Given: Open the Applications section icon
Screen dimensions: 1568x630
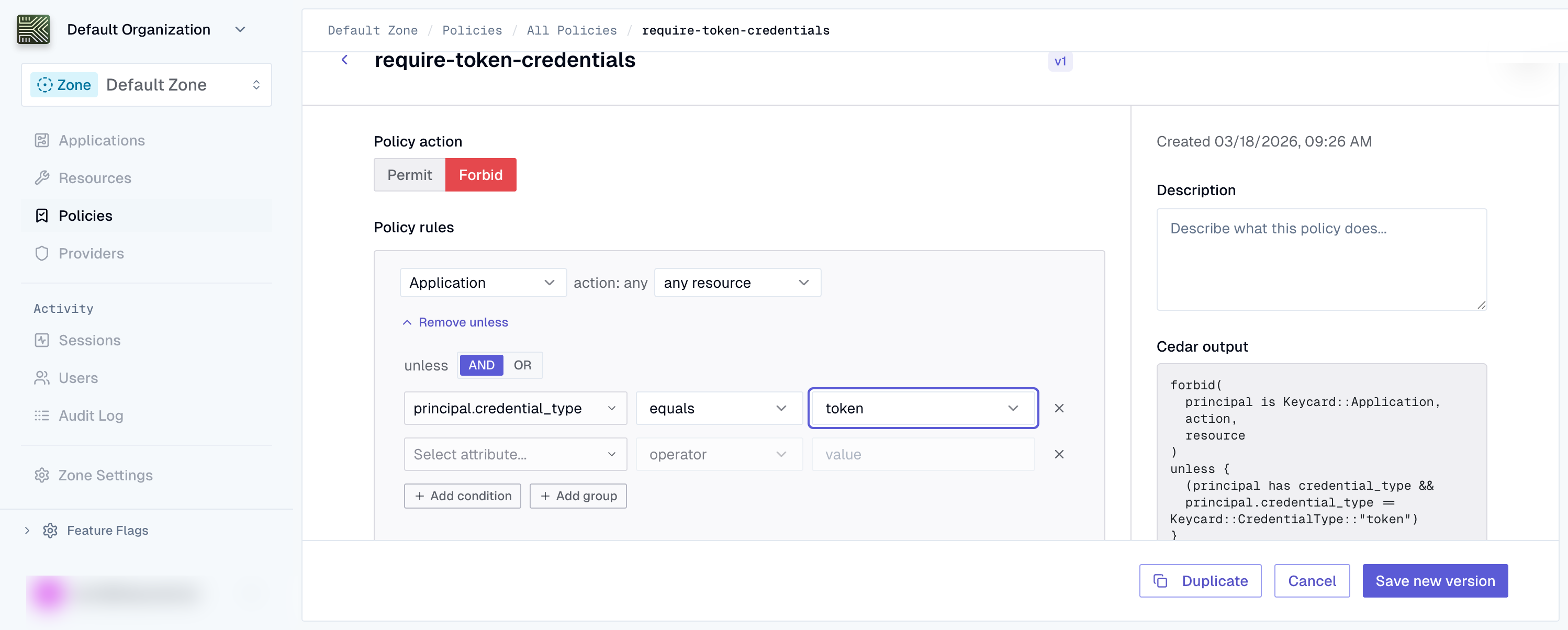Looking at the screenshot, I should coord(41,140).
